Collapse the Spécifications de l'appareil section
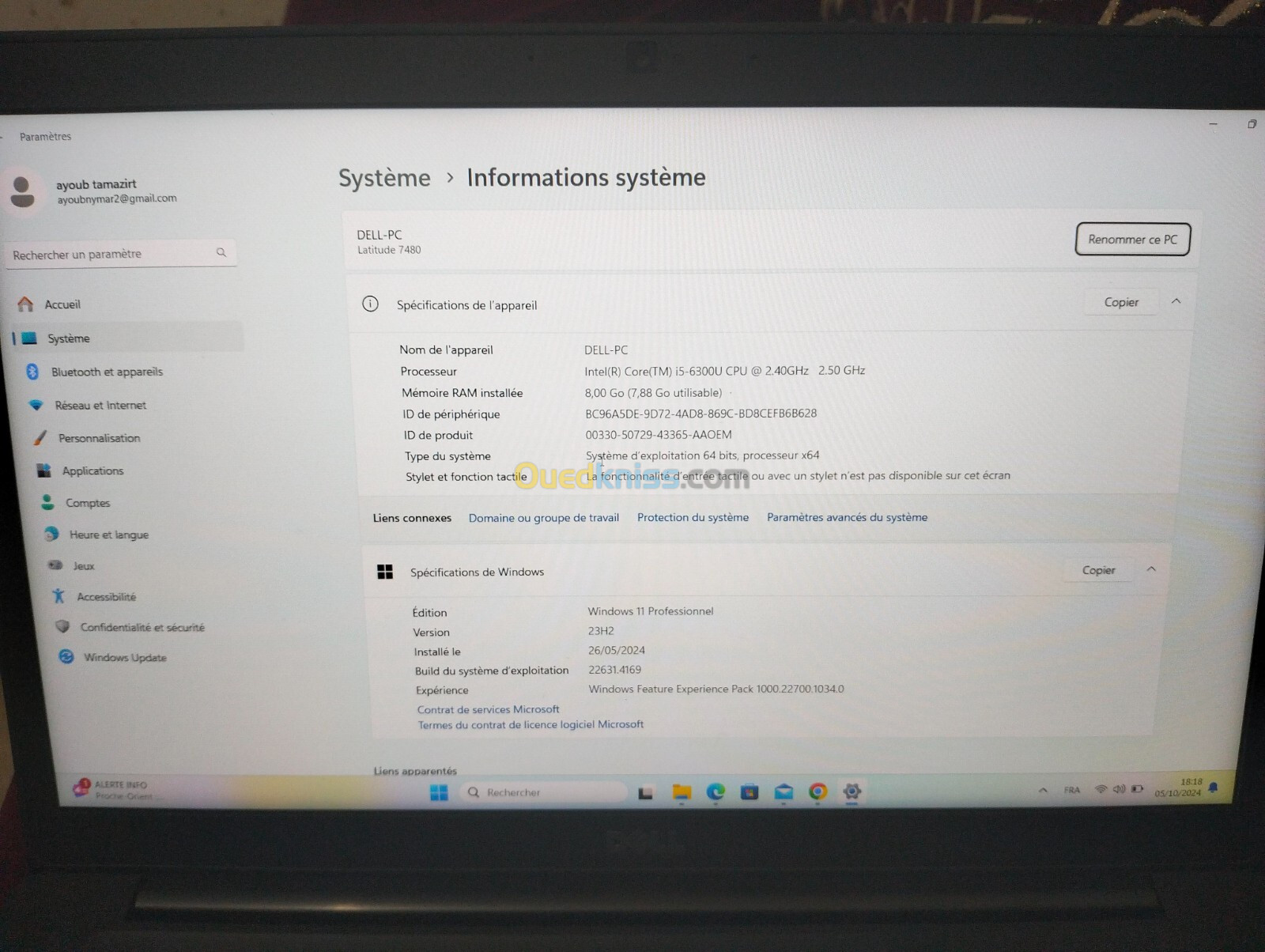Viewport: 1265px width, 952px height. click(1176, 301)
